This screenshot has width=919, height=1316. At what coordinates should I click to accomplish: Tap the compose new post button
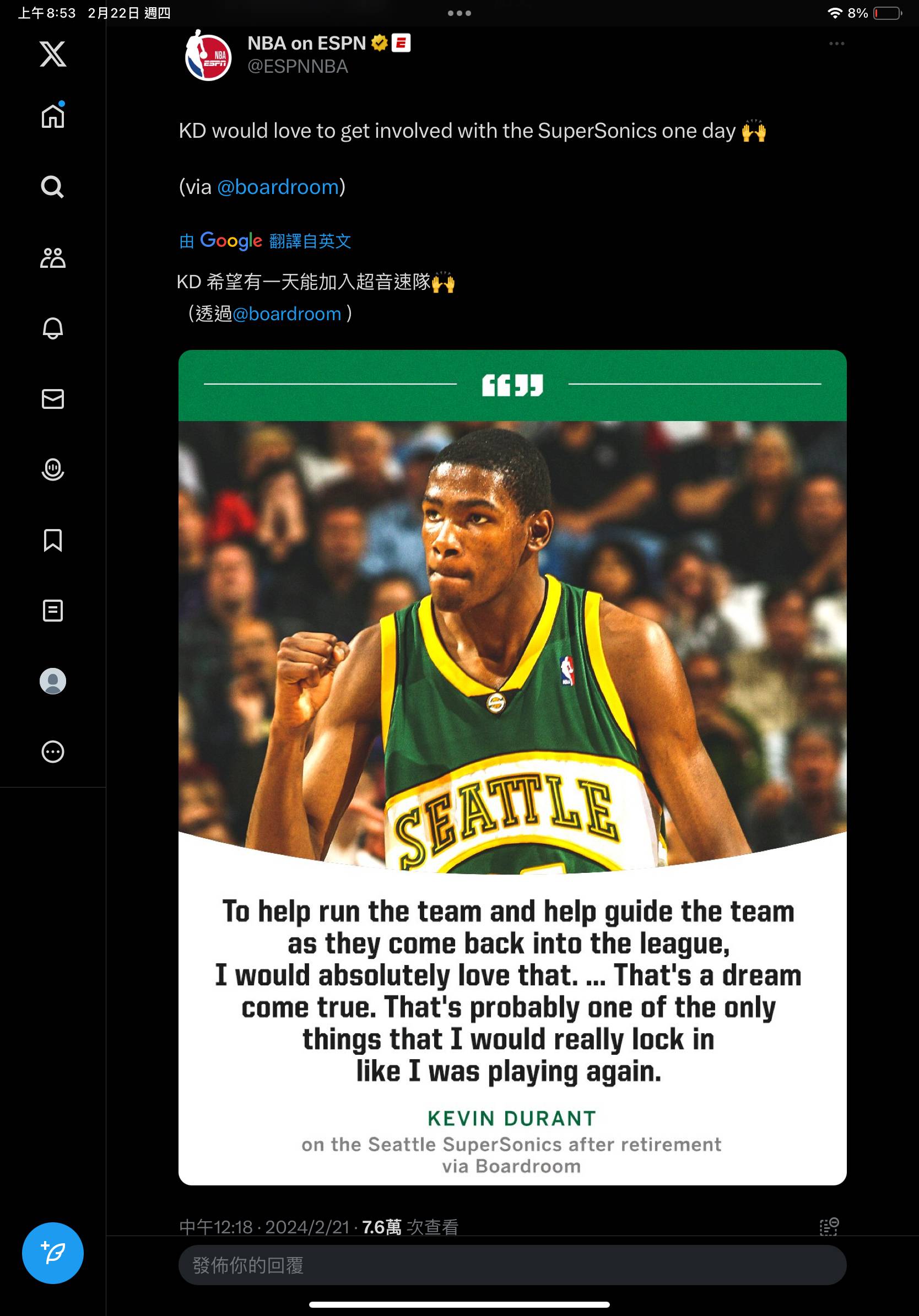pos(53,1253)
